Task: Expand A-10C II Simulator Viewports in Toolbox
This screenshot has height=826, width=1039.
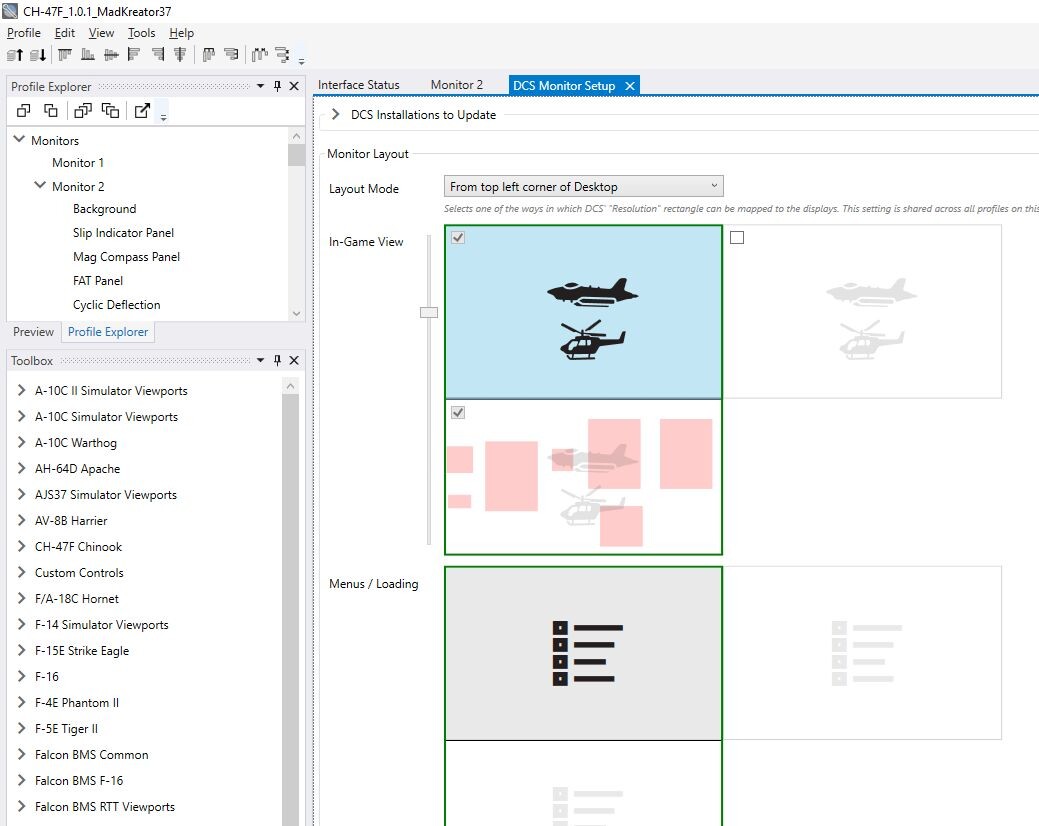Action: (21, 390)
